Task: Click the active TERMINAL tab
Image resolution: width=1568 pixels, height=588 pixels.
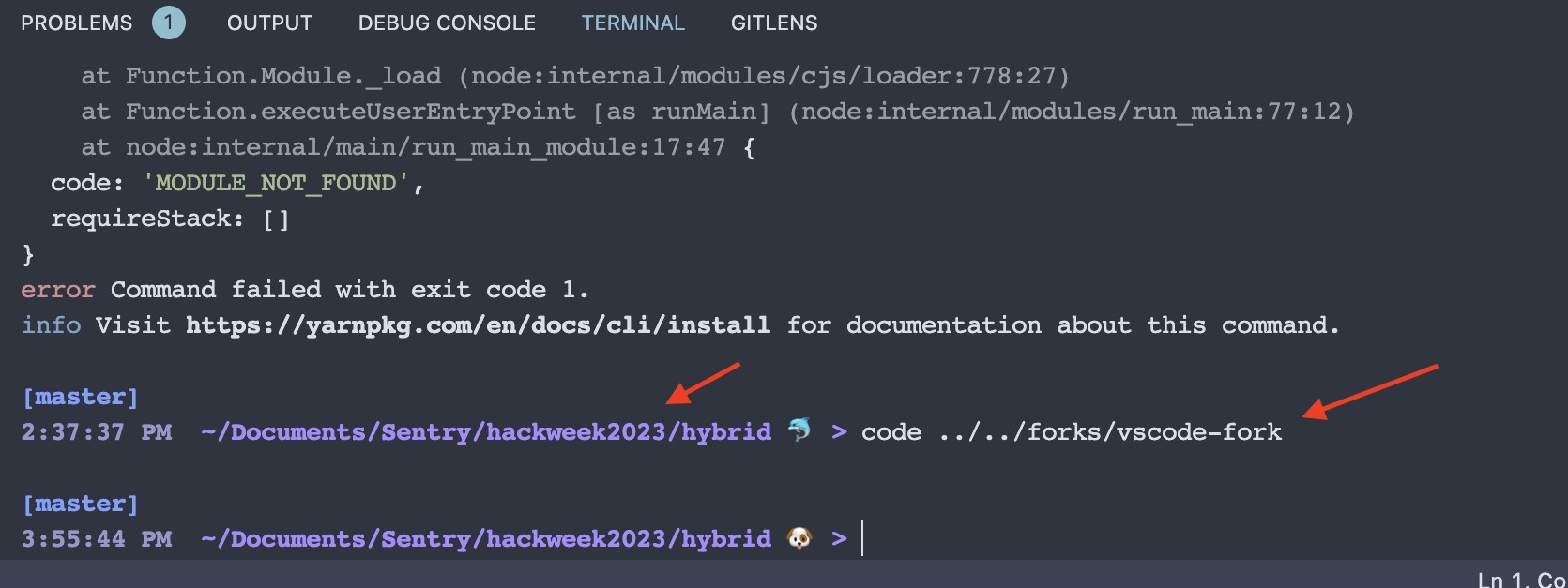Action: pyautogui.click(x=633, y=23)
